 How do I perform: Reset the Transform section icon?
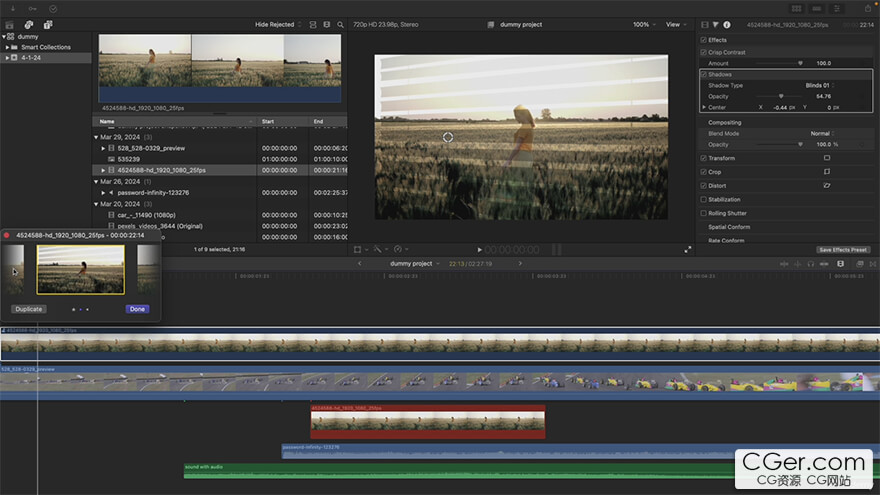[x=827, y=158]
